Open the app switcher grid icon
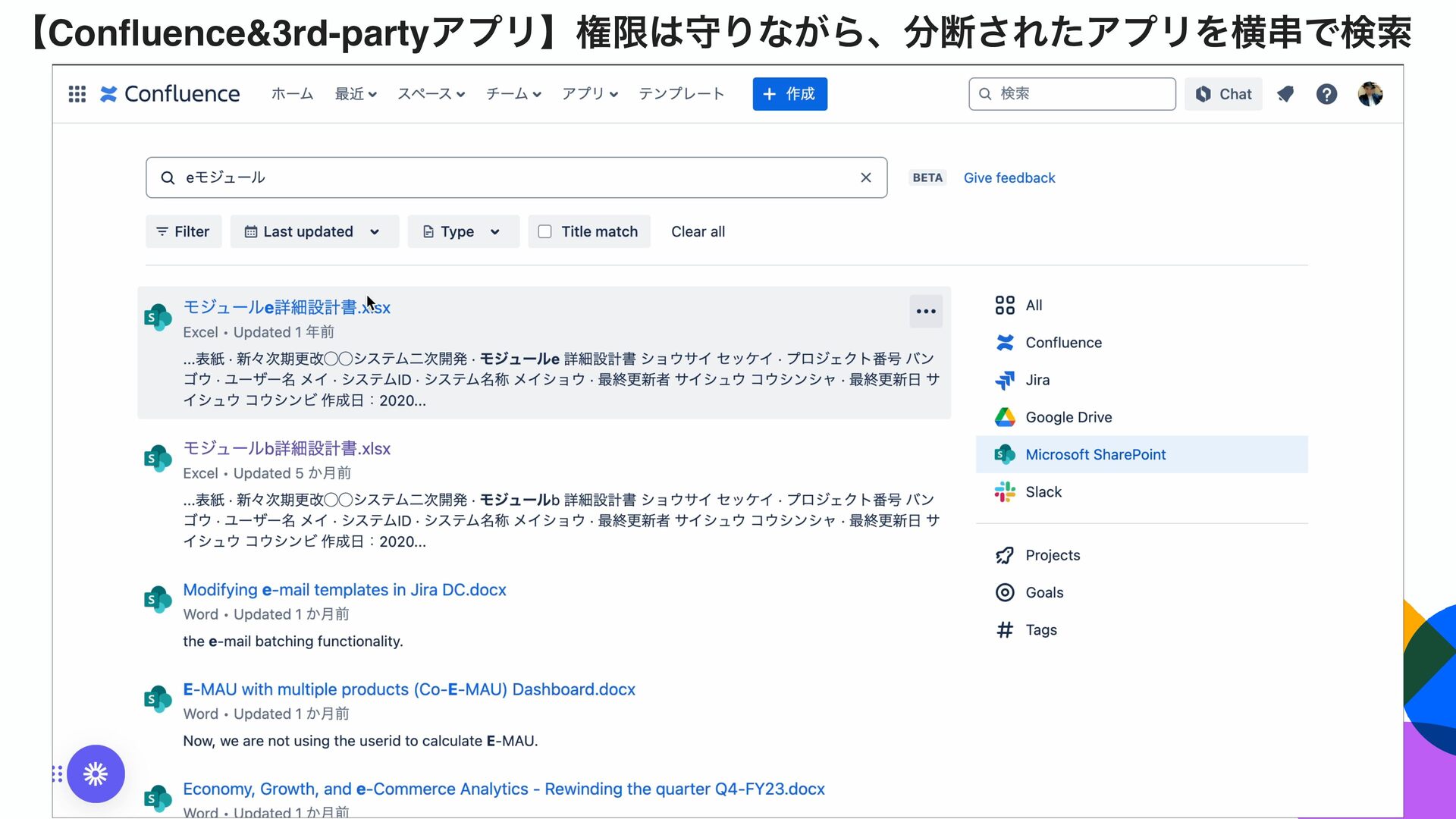This screenshot has width=1456, height=819. point(77,94)
